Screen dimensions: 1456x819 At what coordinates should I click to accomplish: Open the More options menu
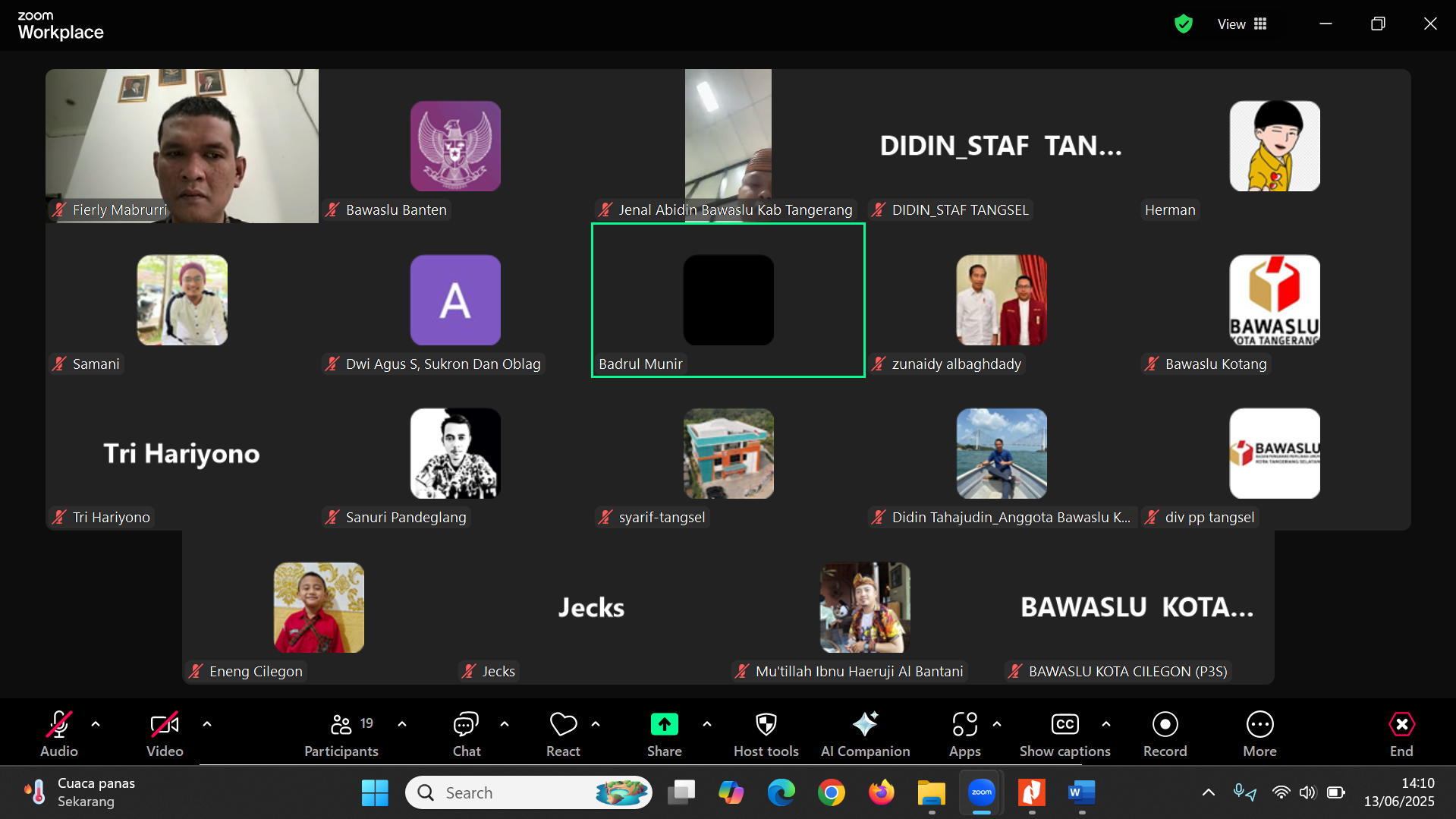(x=1259, y=732)
